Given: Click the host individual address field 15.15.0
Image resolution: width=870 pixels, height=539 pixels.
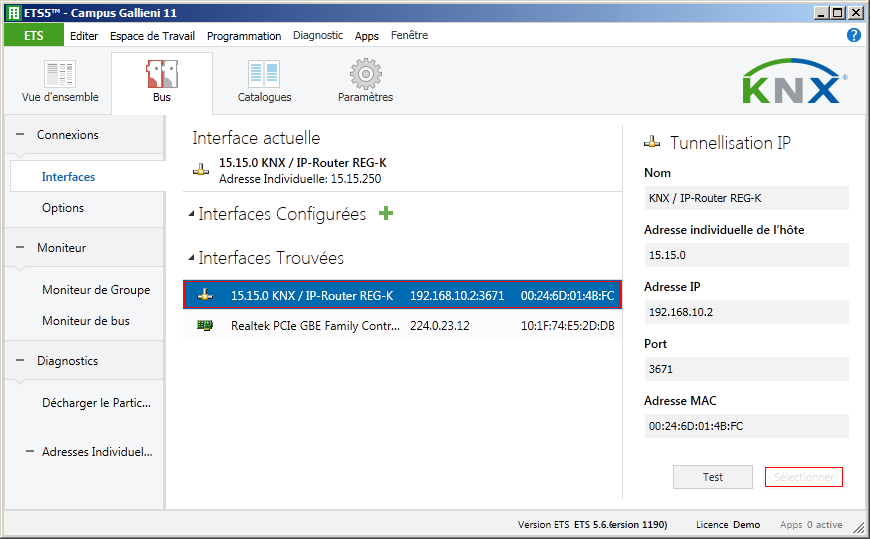Looking at the screenshot, I should pyautogui.click(x=746, y=255).
